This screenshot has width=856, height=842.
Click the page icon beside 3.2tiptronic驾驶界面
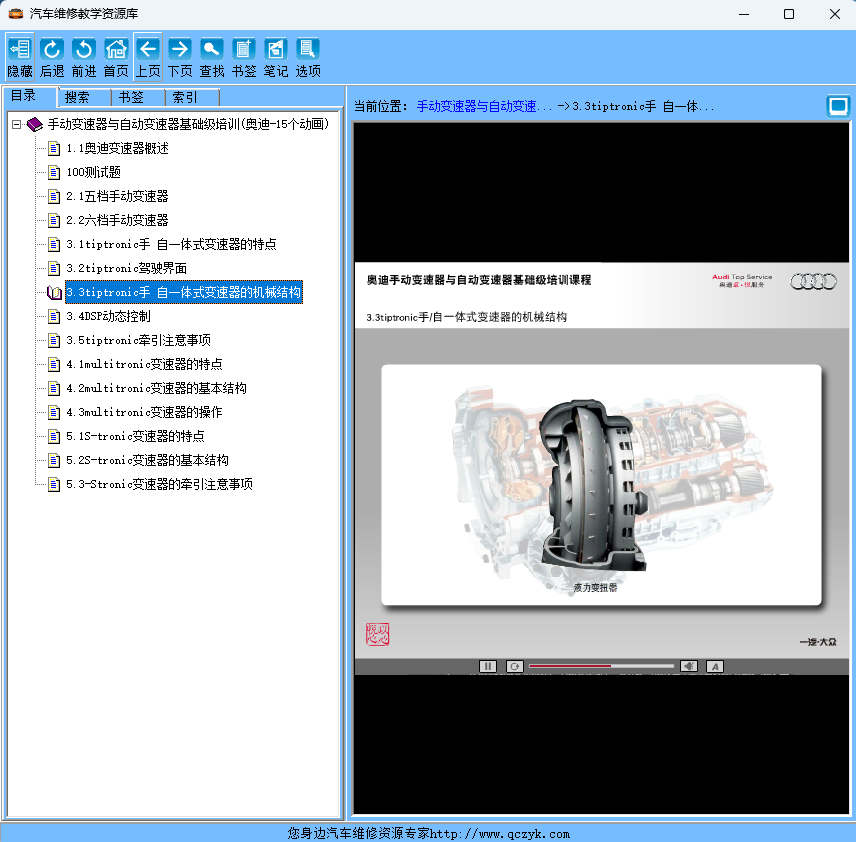[x=54, y=269]
